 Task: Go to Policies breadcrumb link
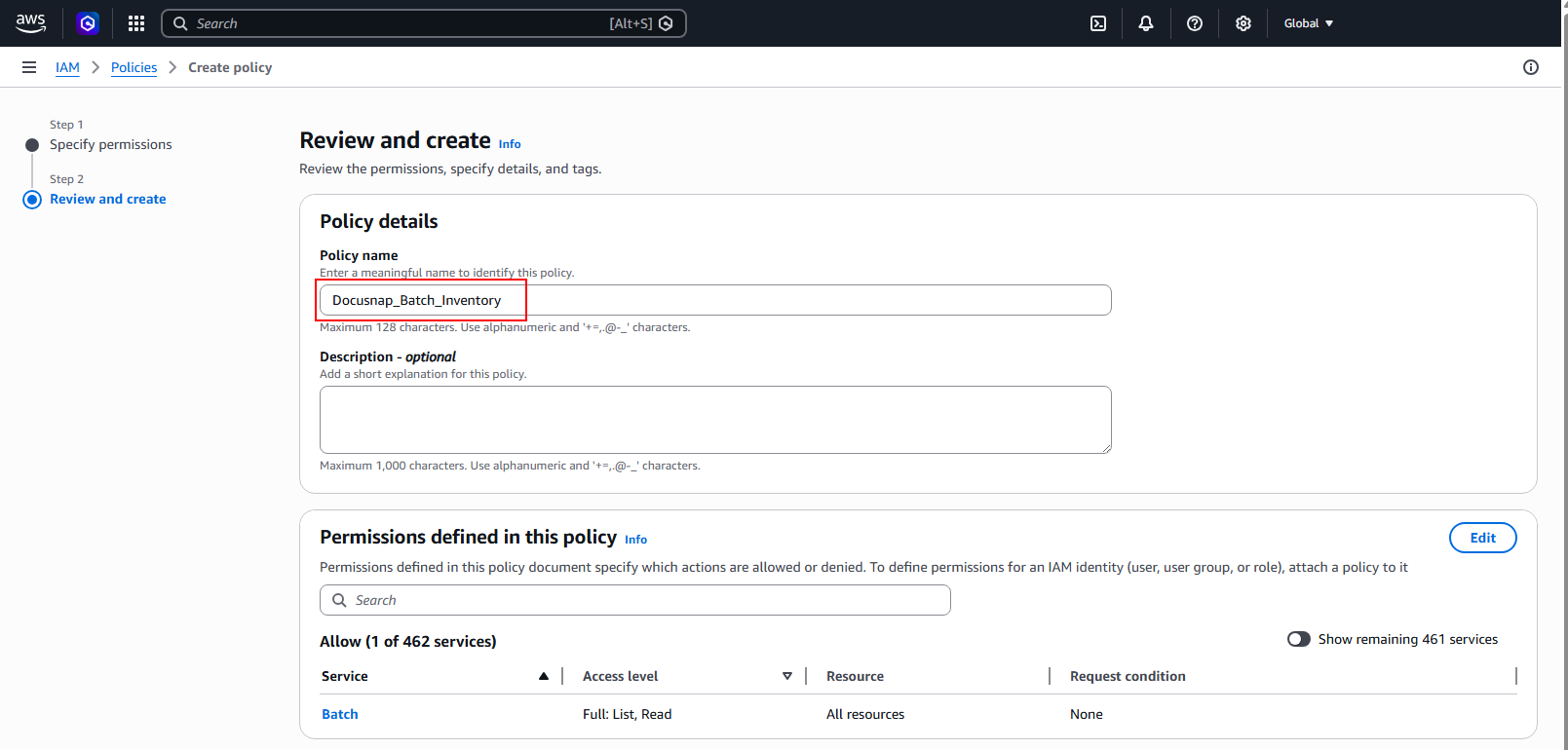134,67
